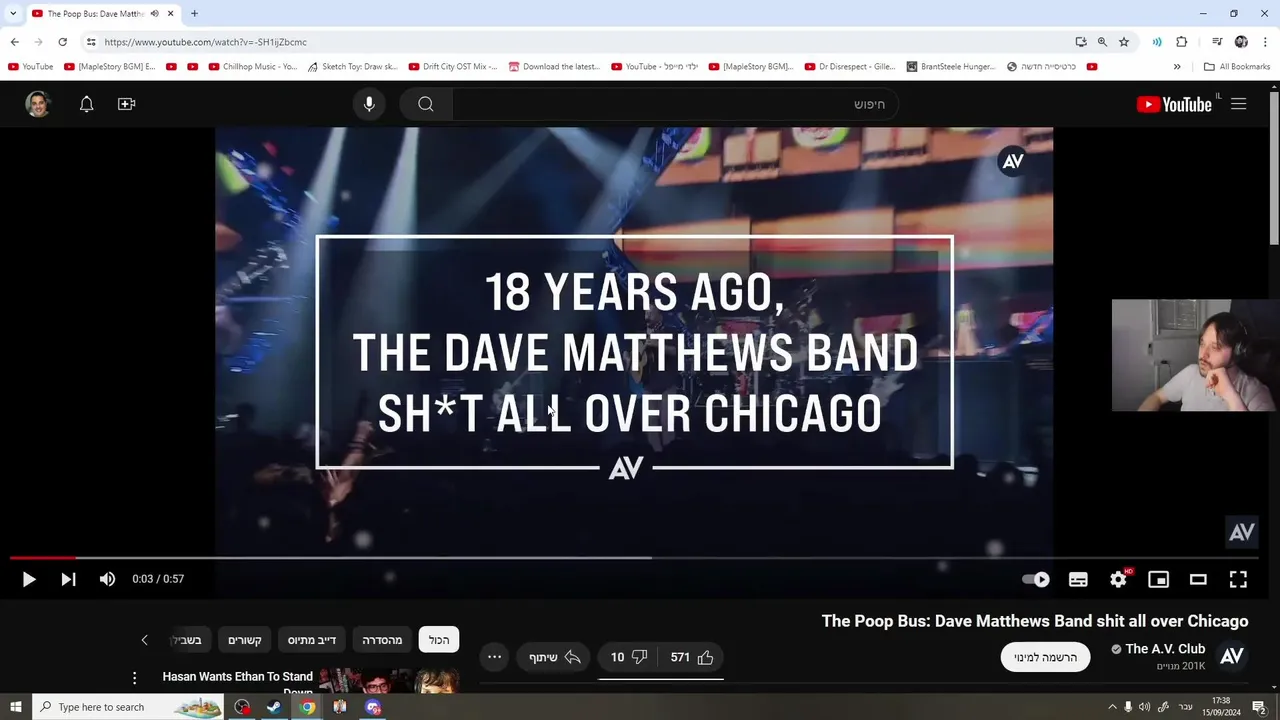Image resolution: width=1280 pixels, height=720 pixels.
Task: Turn on subtitles/captions icon
Action: pyautogui.click(x=1078, y=579)
